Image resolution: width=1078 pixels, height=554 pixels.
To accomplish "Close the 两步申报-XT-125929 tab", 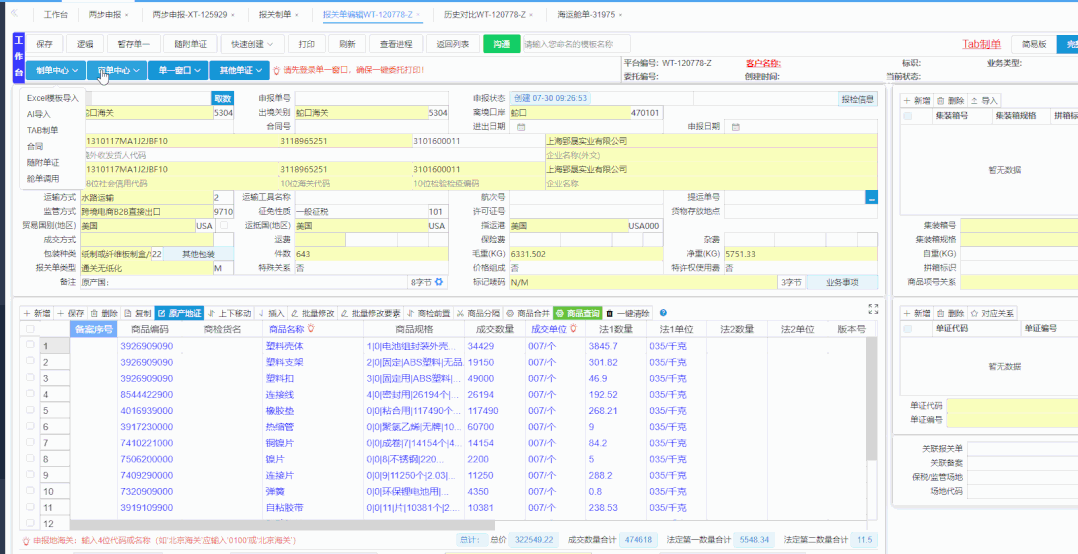I will point(232,14).
